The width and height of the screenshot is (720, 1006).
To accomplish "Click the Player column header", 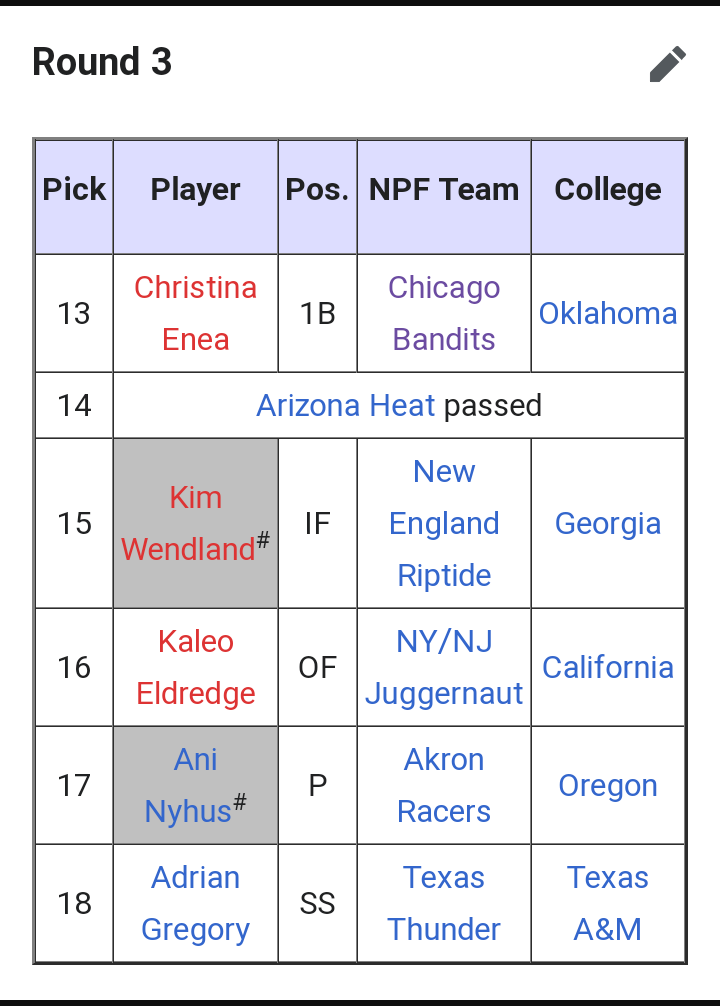I will coord(195,190).
